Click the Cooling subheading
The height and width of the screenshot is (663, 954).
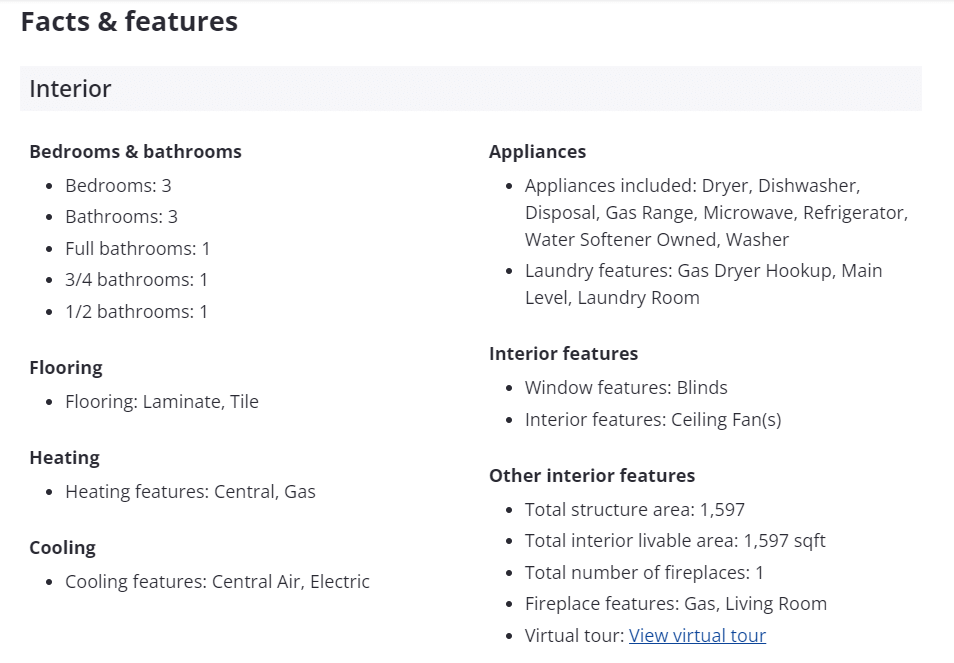[62, 548]
